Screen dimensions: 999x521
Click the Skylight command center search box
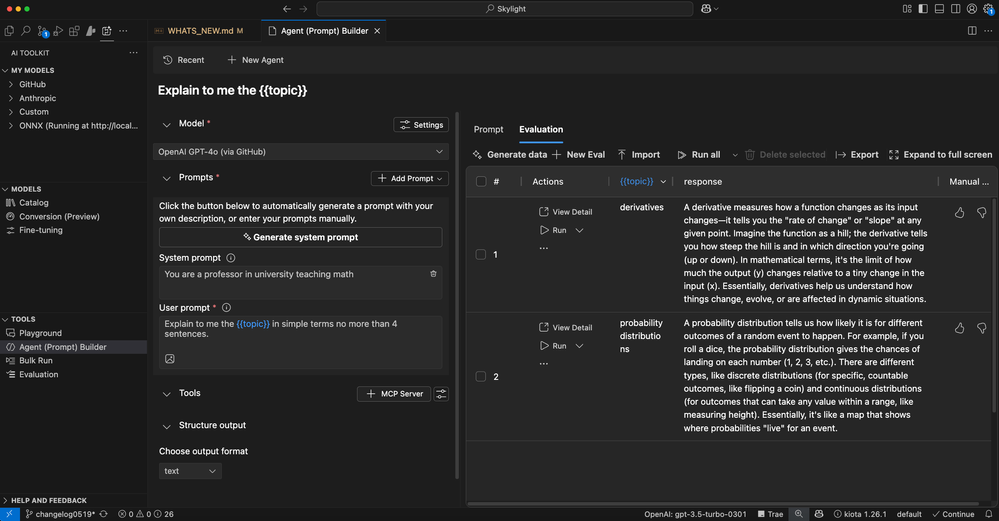pyautogui.click(x=505, y=9)
